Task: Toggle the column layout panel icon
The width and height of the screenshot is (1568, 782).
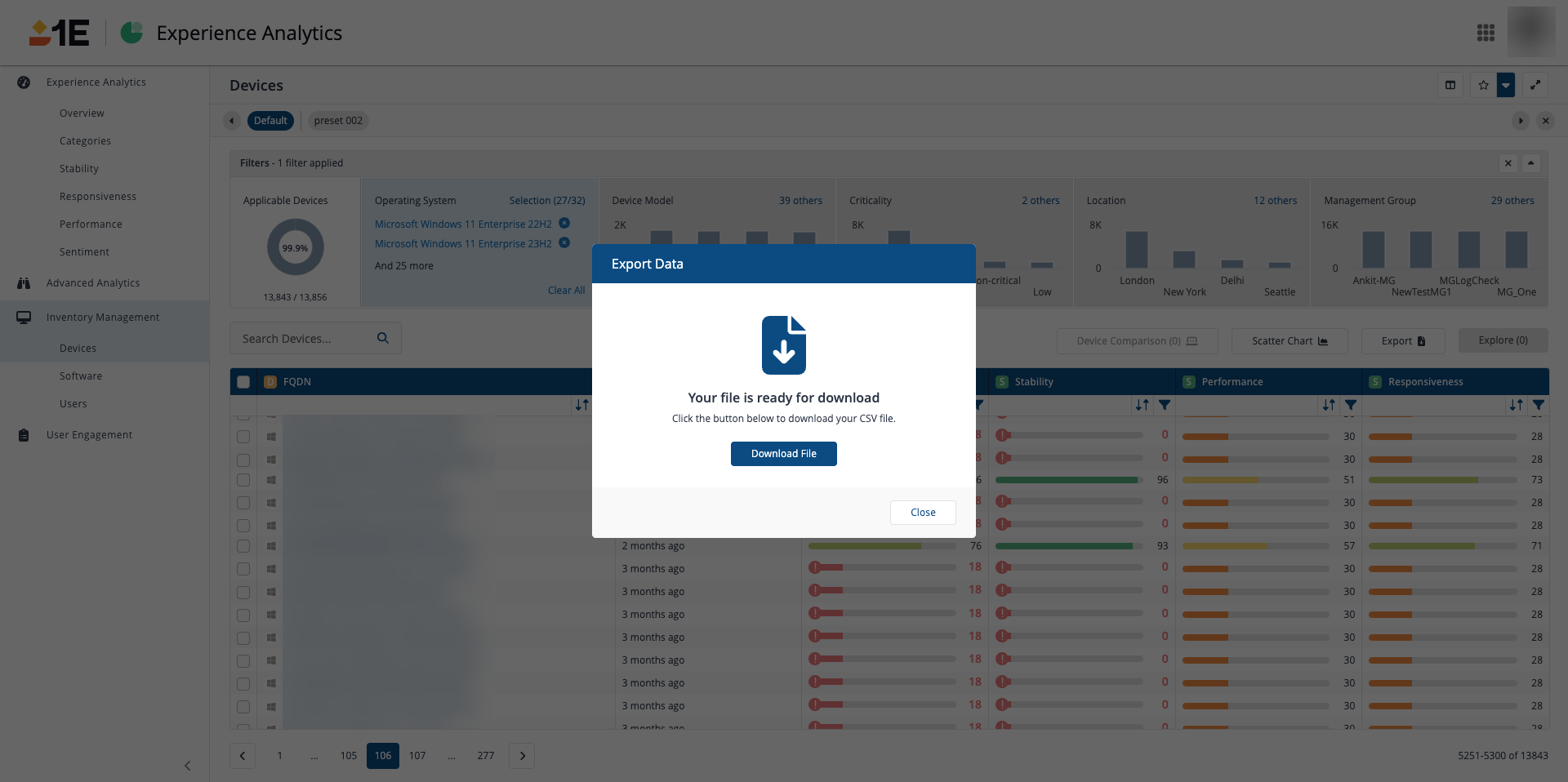Action: pyautogui.click(x=1450, y=85)
